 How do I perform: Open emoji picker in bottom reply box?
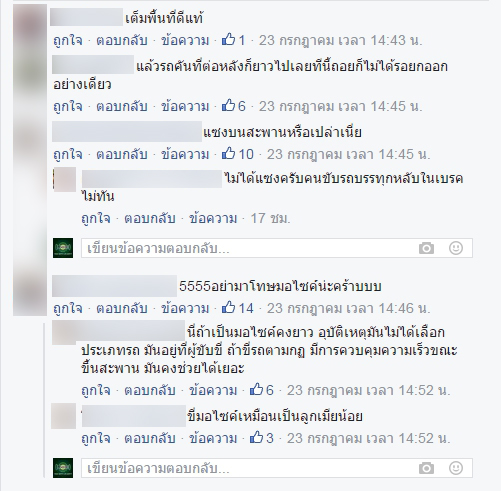pos(456,468)
